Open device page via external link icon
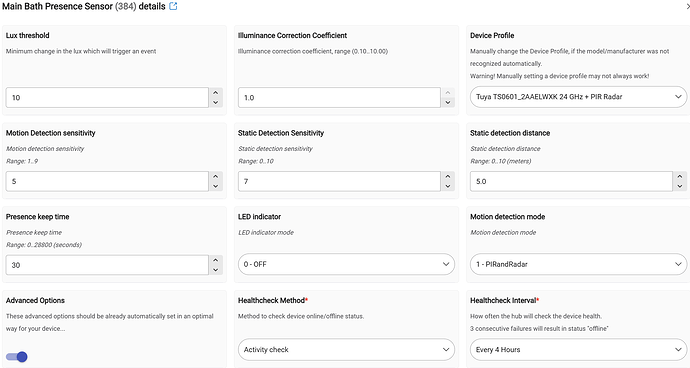The image size is (690, 368). [x=173, y=6]
